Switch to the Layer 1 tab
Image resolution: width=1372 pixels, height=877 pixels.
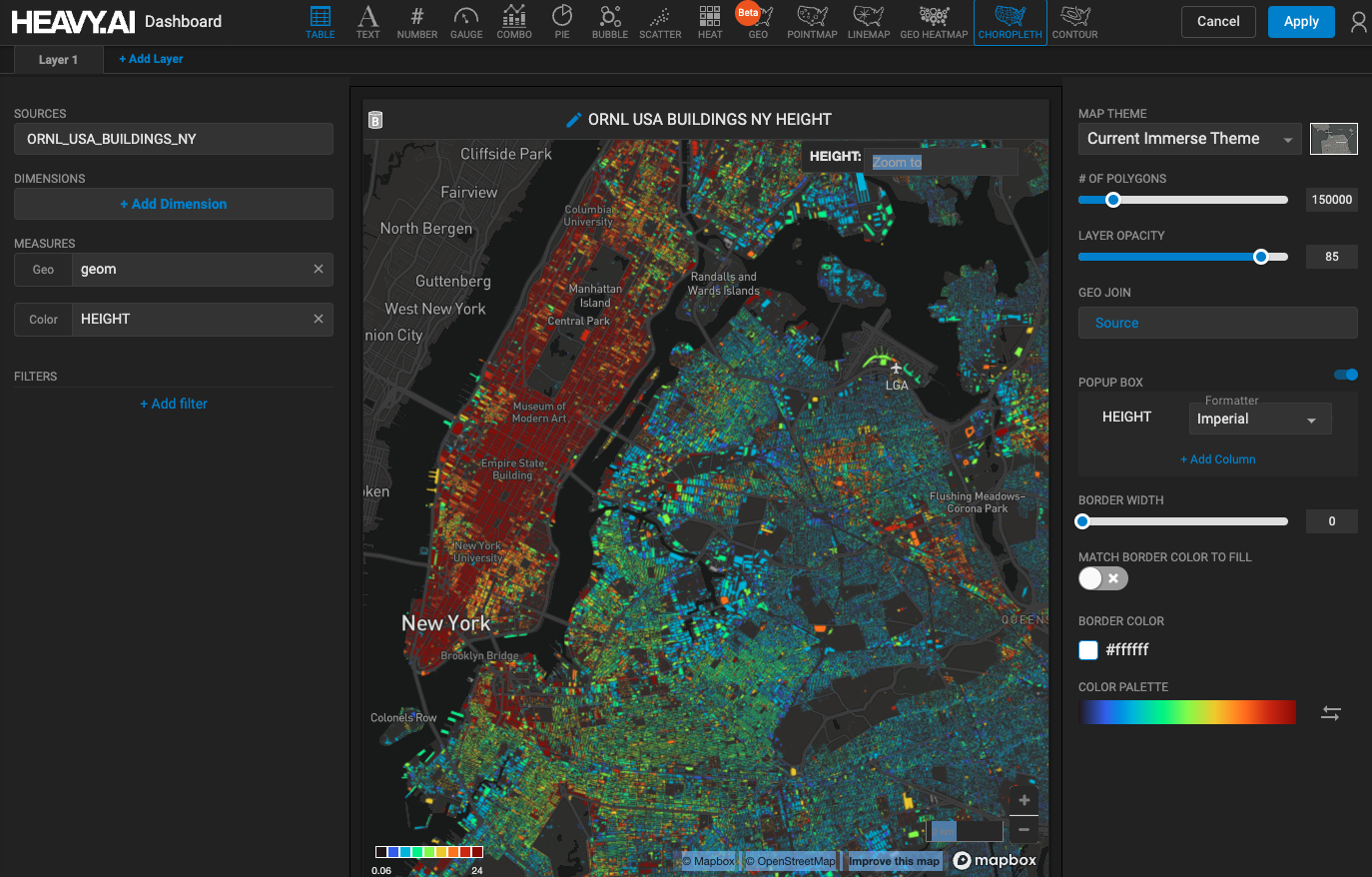[x=58, y=60]
